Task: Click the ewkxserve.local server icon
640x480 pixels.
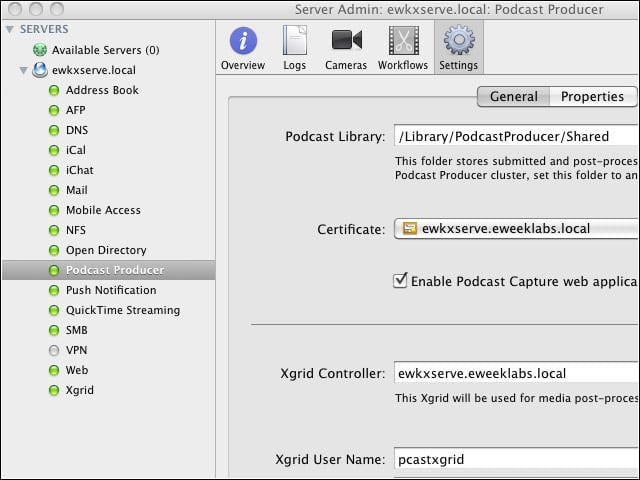Action: click(40, 70)
